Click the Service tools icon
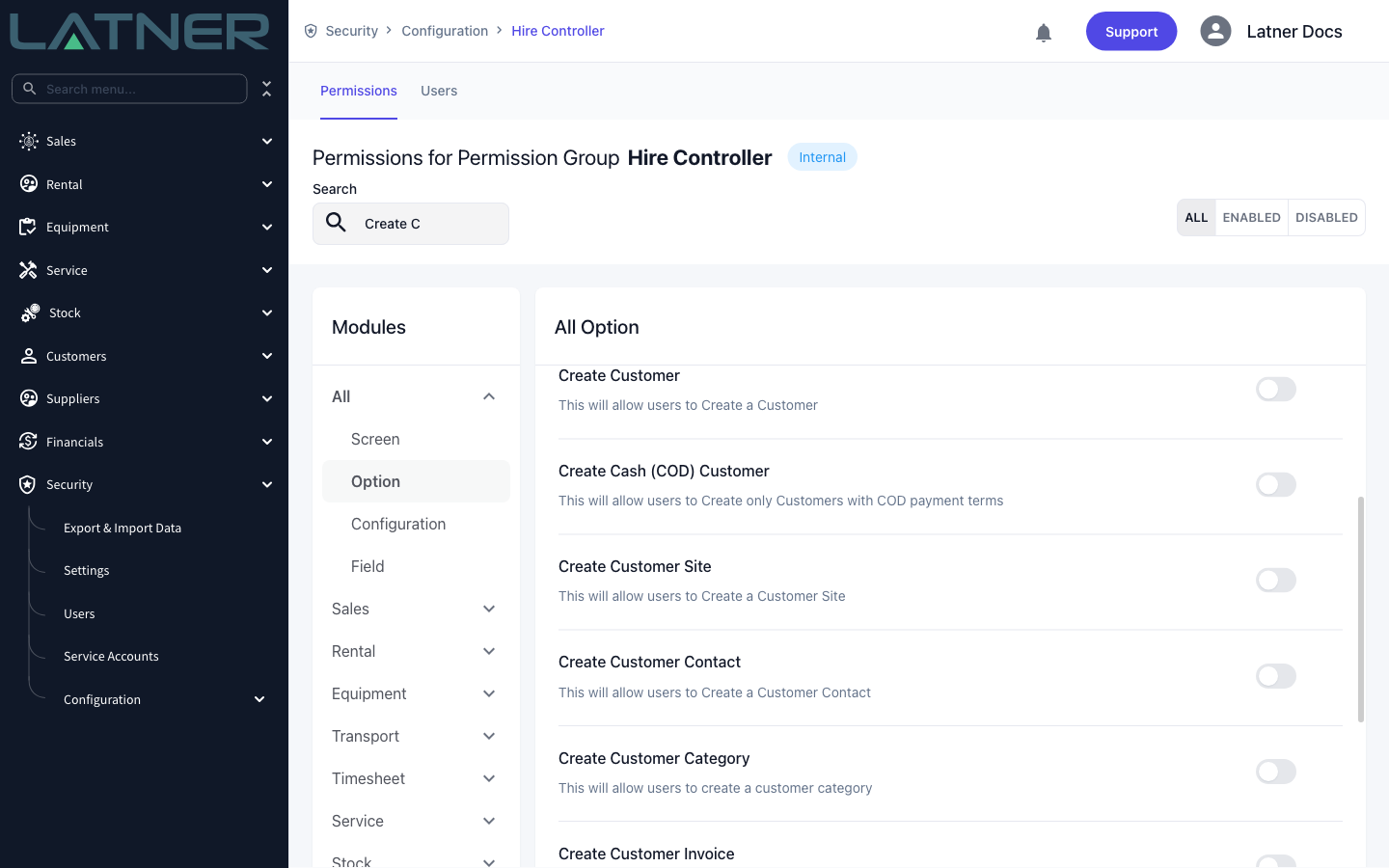This screenshot has height=868, width=1389. tap(29, 270)
